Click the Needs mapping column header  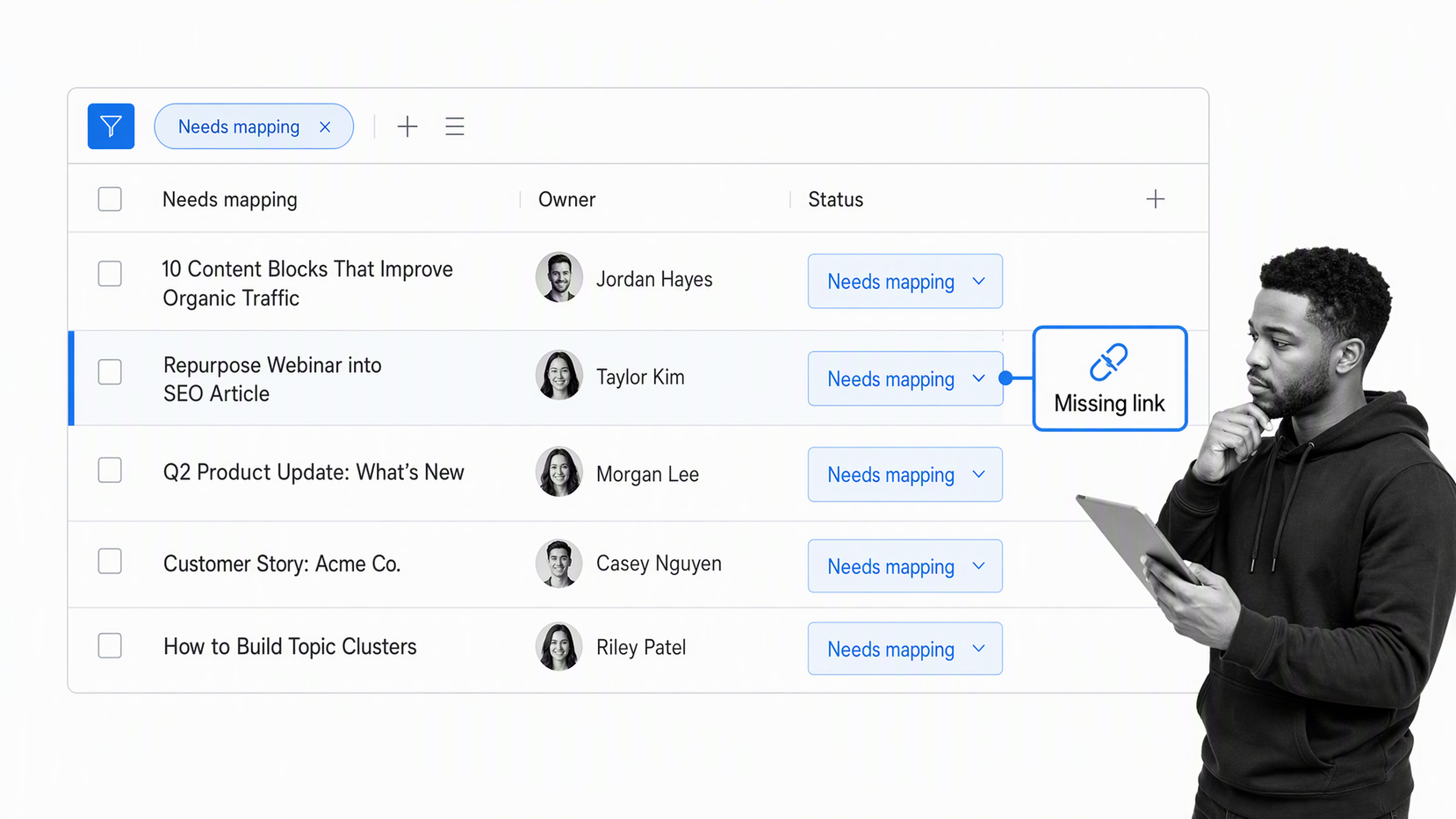[x=230, y=200]
